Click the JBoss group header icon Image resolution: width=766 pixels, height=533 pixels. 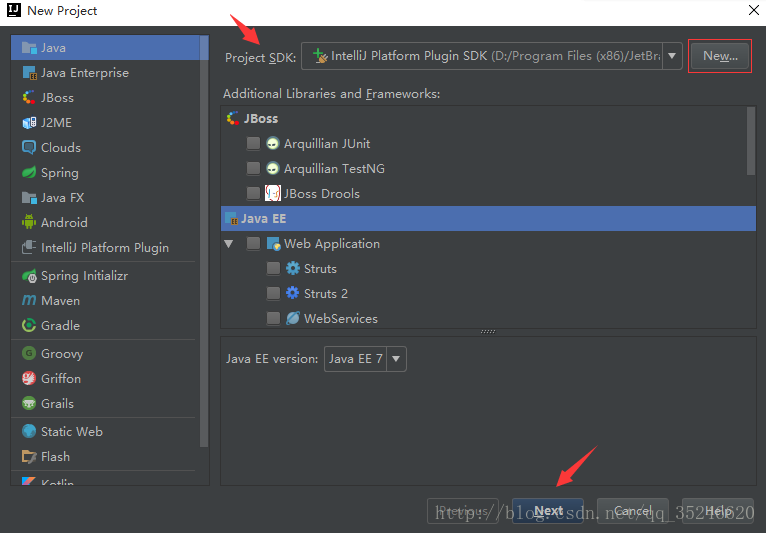pos(233,118)
